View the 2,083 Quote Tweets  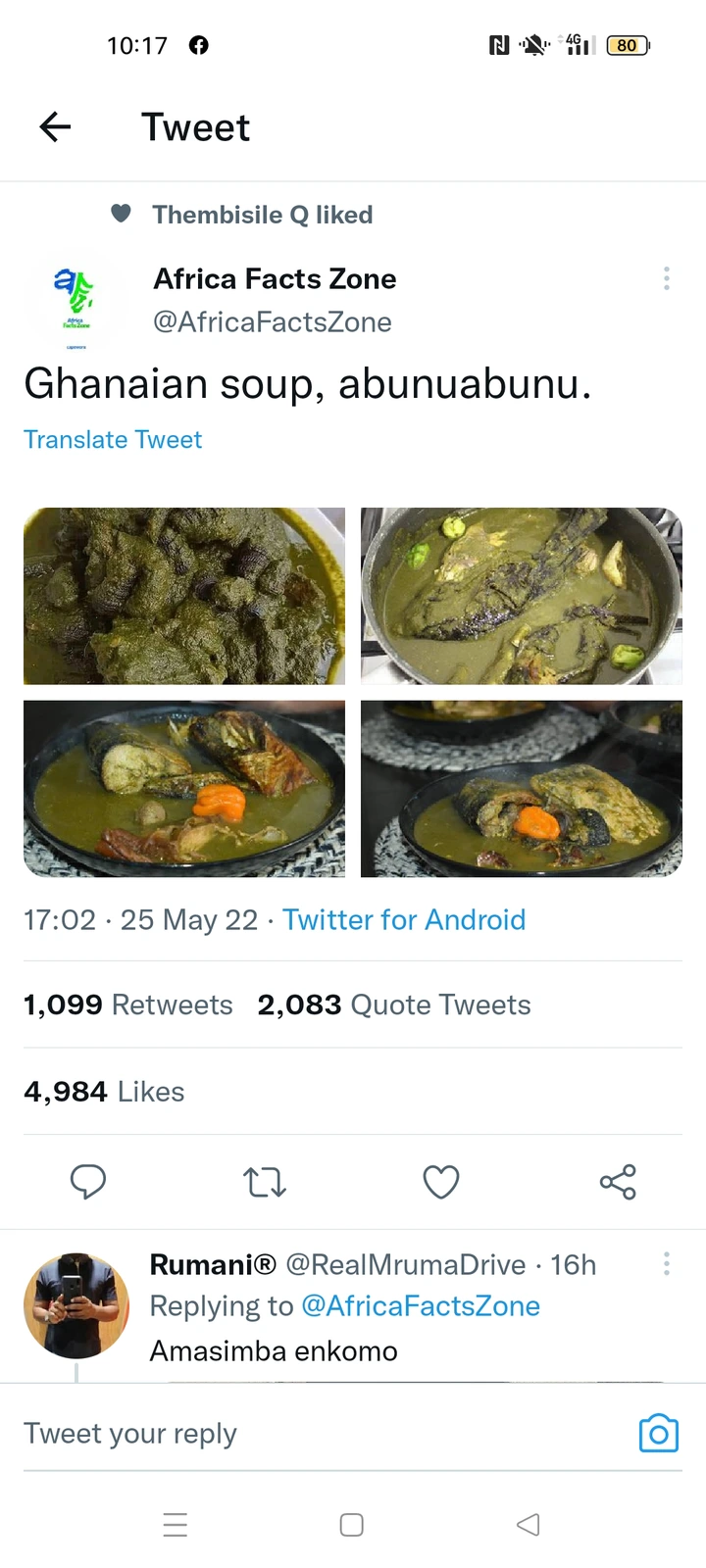click(x=394, y=1004)
